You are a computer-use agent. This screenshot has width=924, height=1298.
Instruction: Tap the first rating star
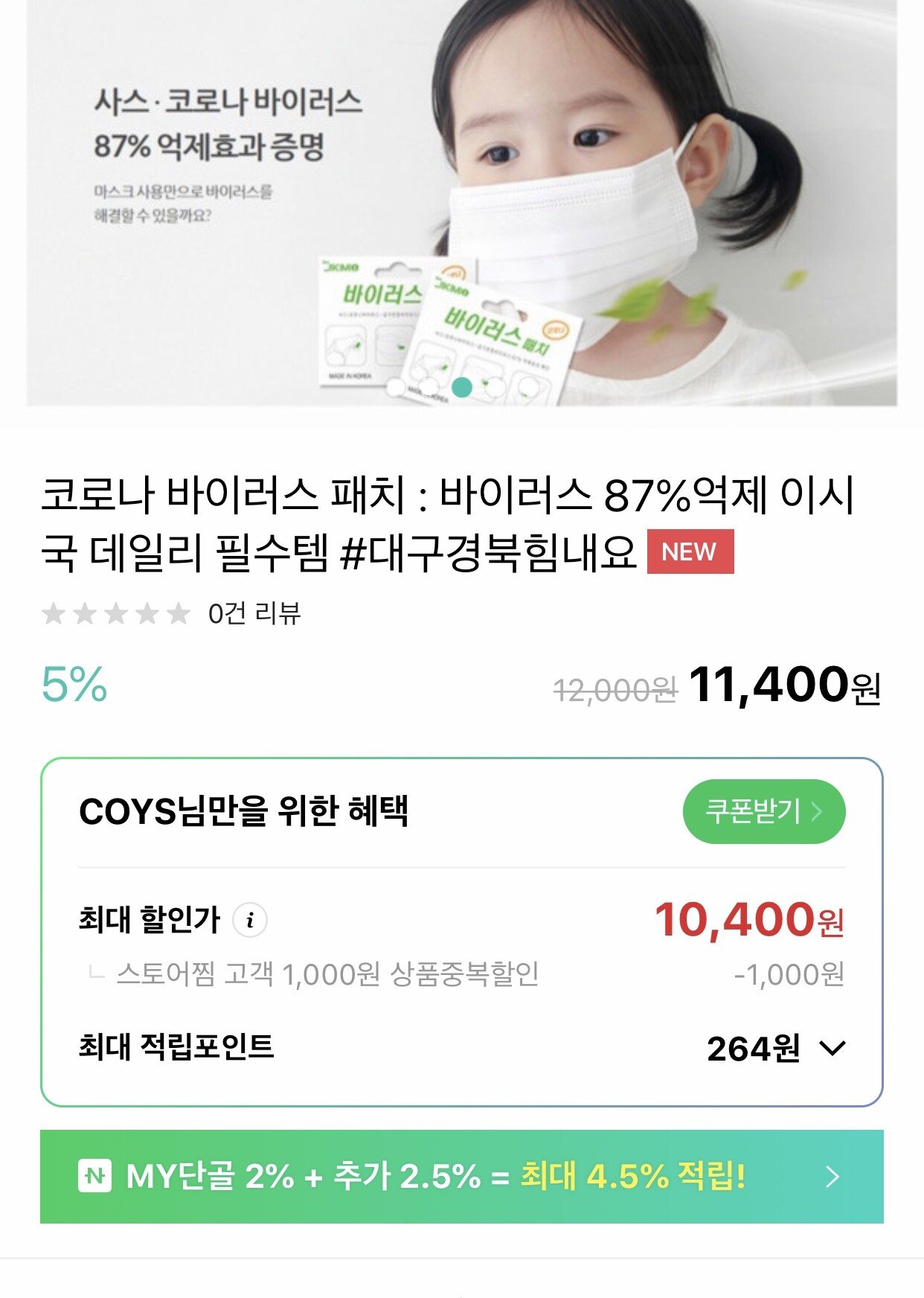coord(54,614)
